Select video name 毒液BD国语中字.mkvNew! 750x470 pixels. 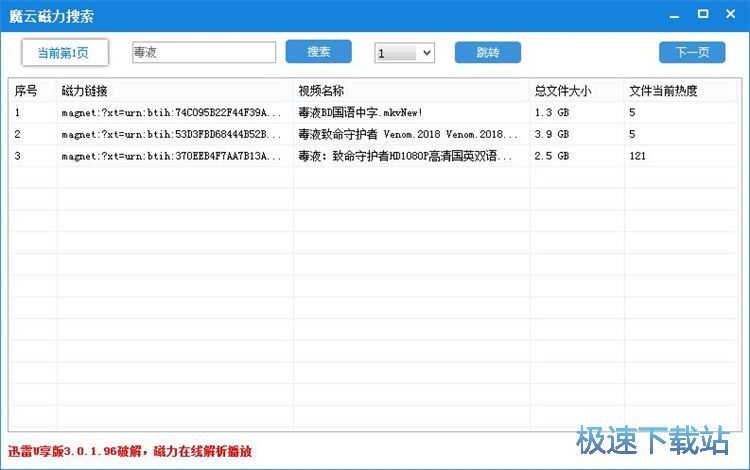coord(360,113)
